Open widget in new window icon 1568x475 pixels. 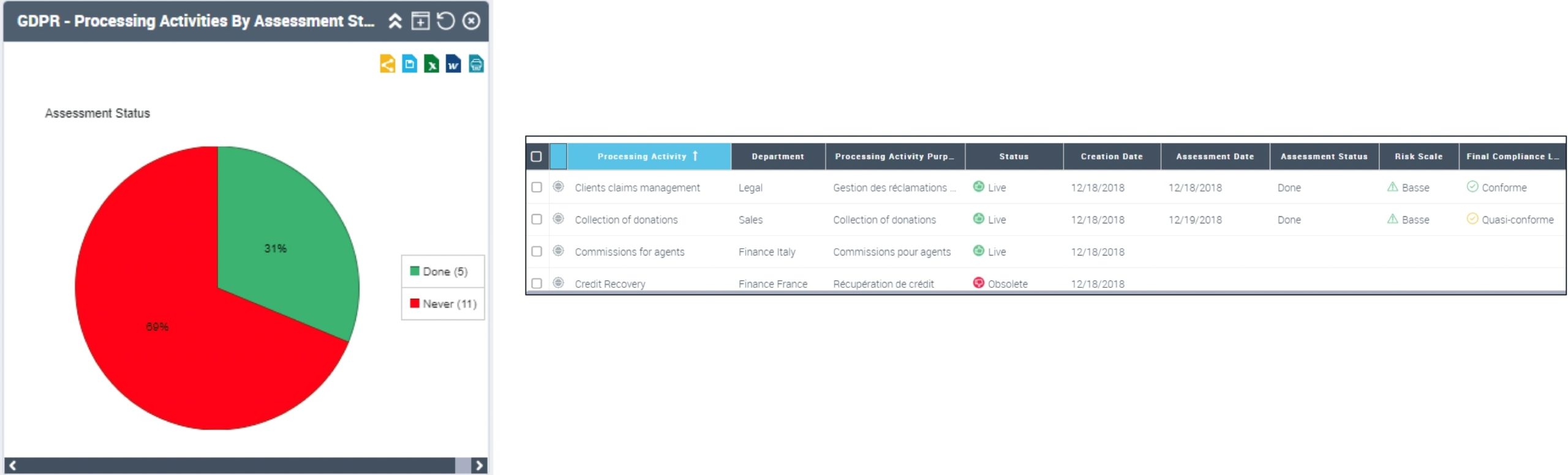tap(420, 21)
